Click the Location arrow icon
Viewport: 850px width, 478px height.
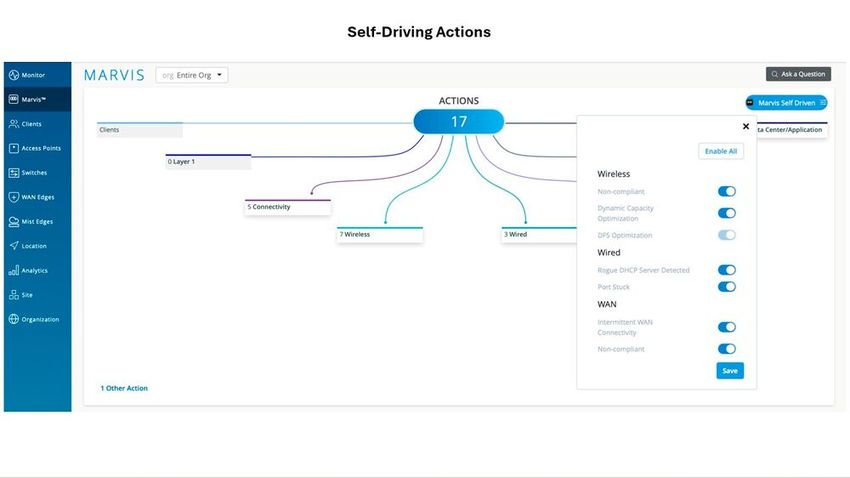coord(14,246)
